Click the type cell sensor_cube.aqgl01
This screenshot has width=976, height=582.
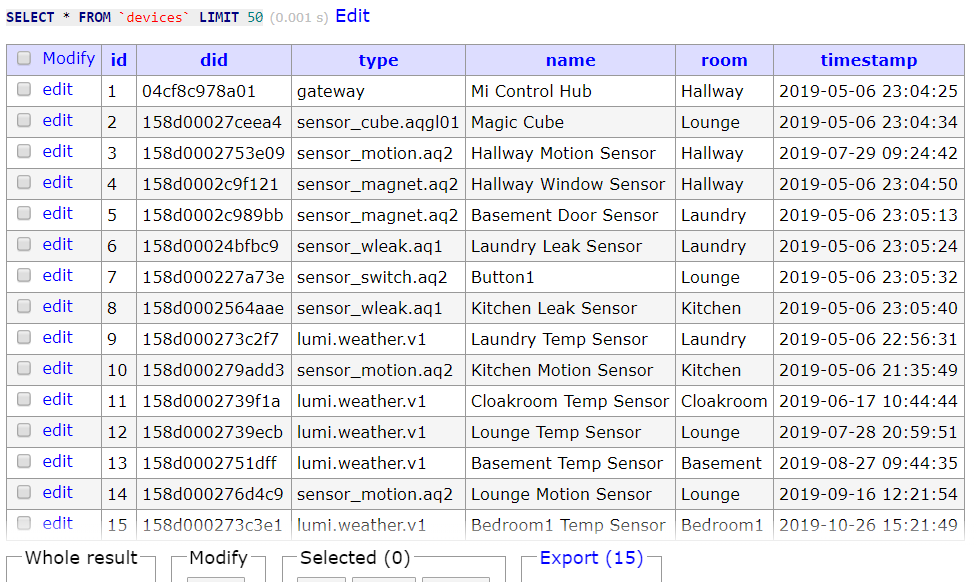(378, 123)
